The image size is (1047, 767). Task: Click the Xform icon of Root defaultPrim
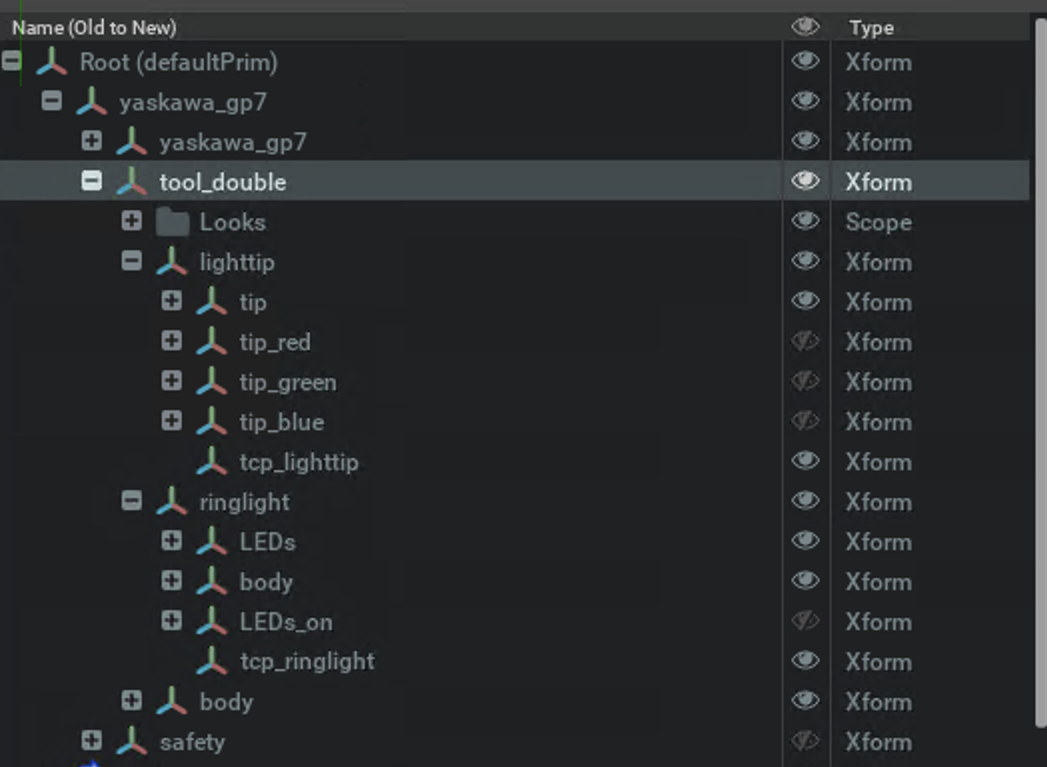[52, 62]
